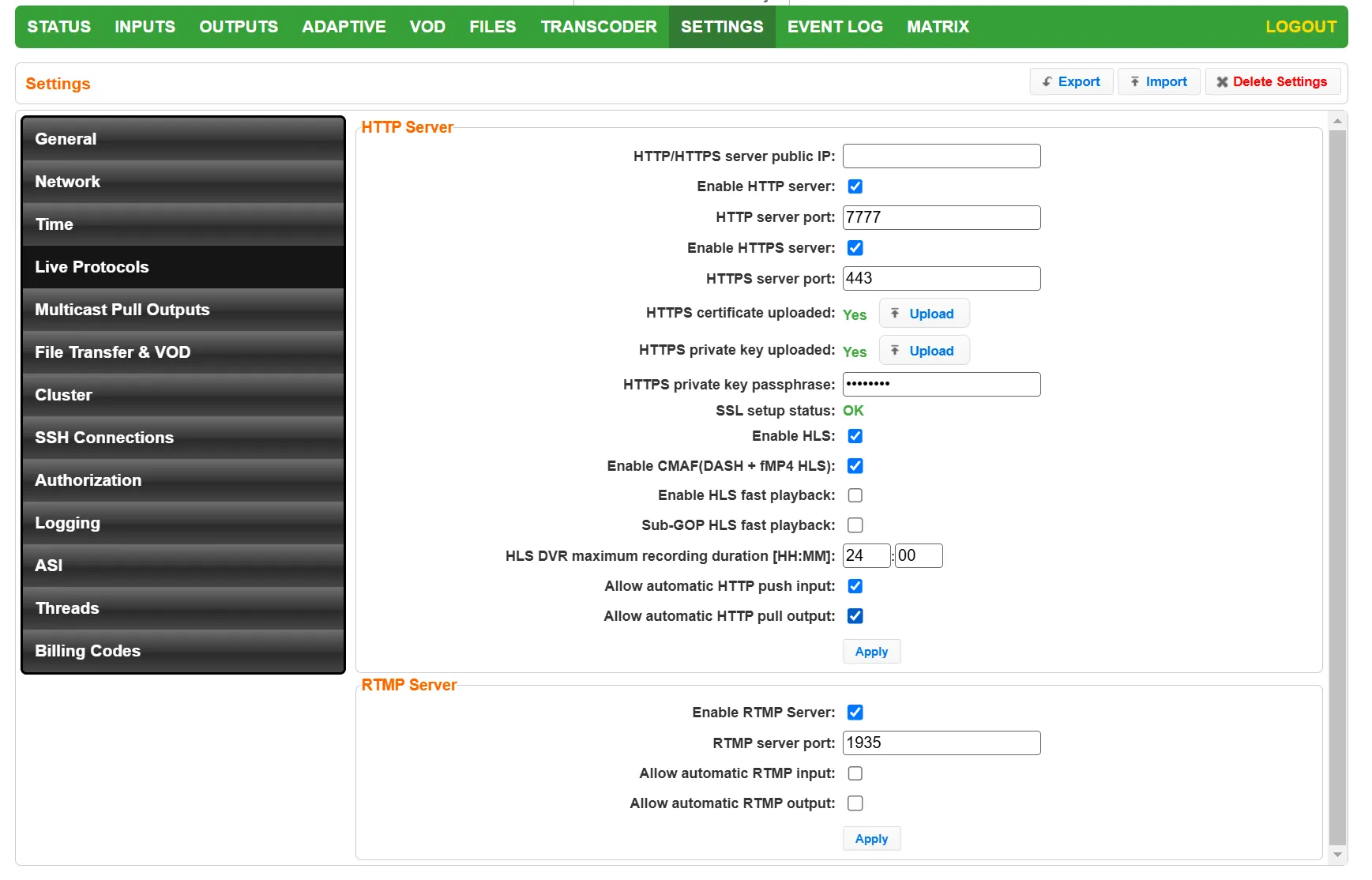
Task: Open File Transfer & VOD settings
Action: click(183, 352)
